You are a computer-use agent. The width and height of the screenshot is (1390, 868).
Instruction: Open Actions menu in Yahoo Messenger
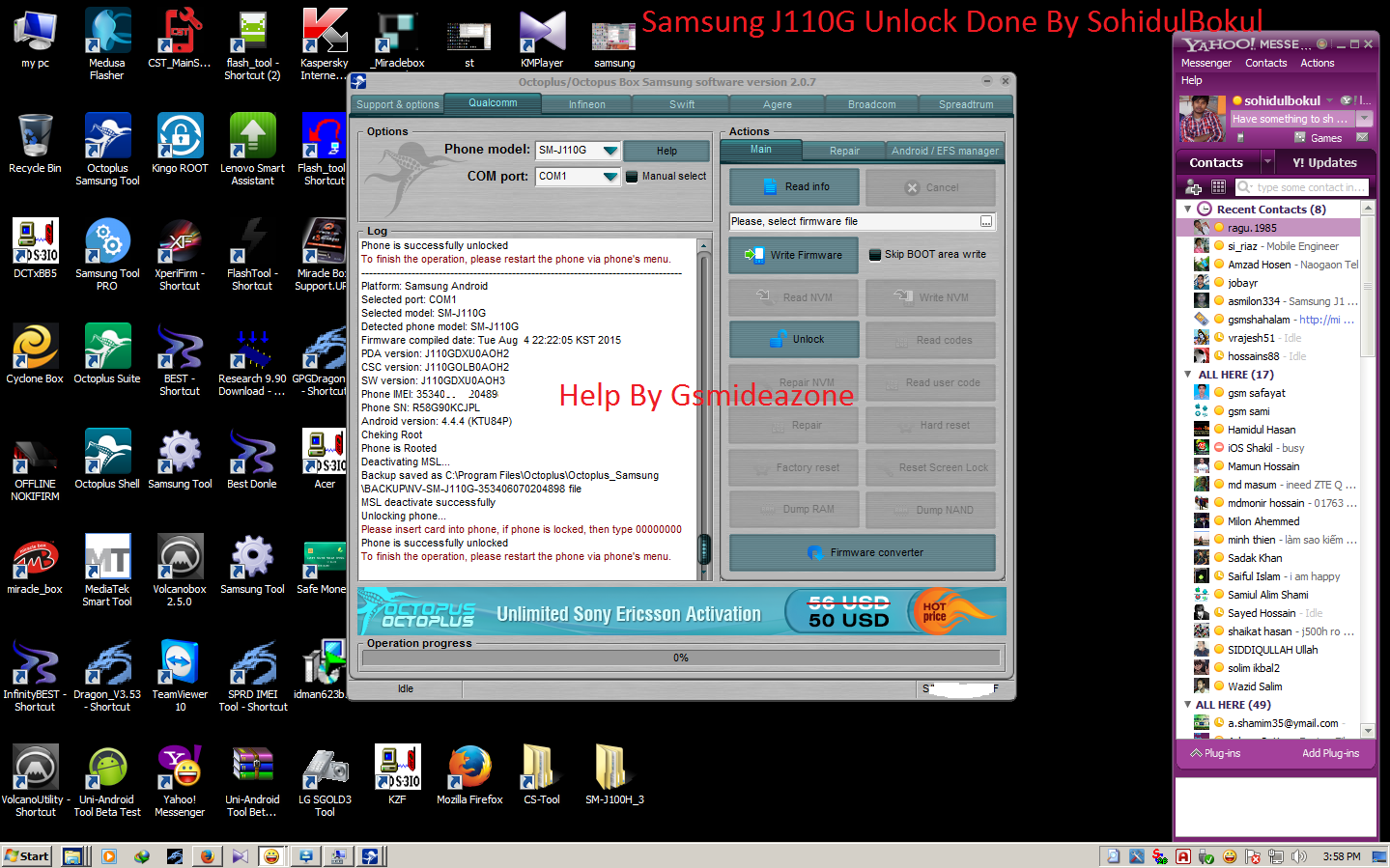tap(1317, 64)
